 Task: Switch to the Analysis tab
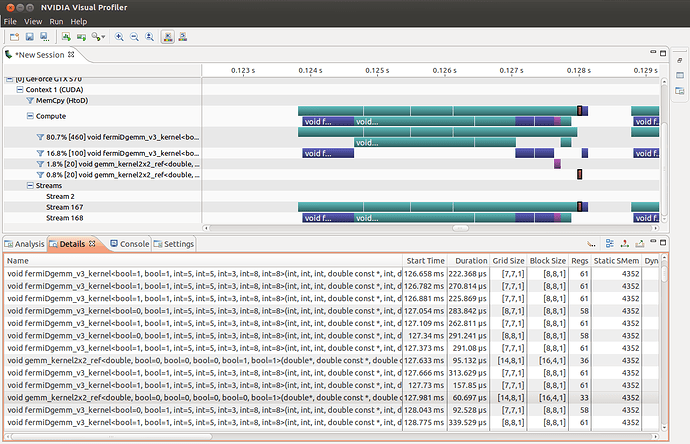pos(25,244)
